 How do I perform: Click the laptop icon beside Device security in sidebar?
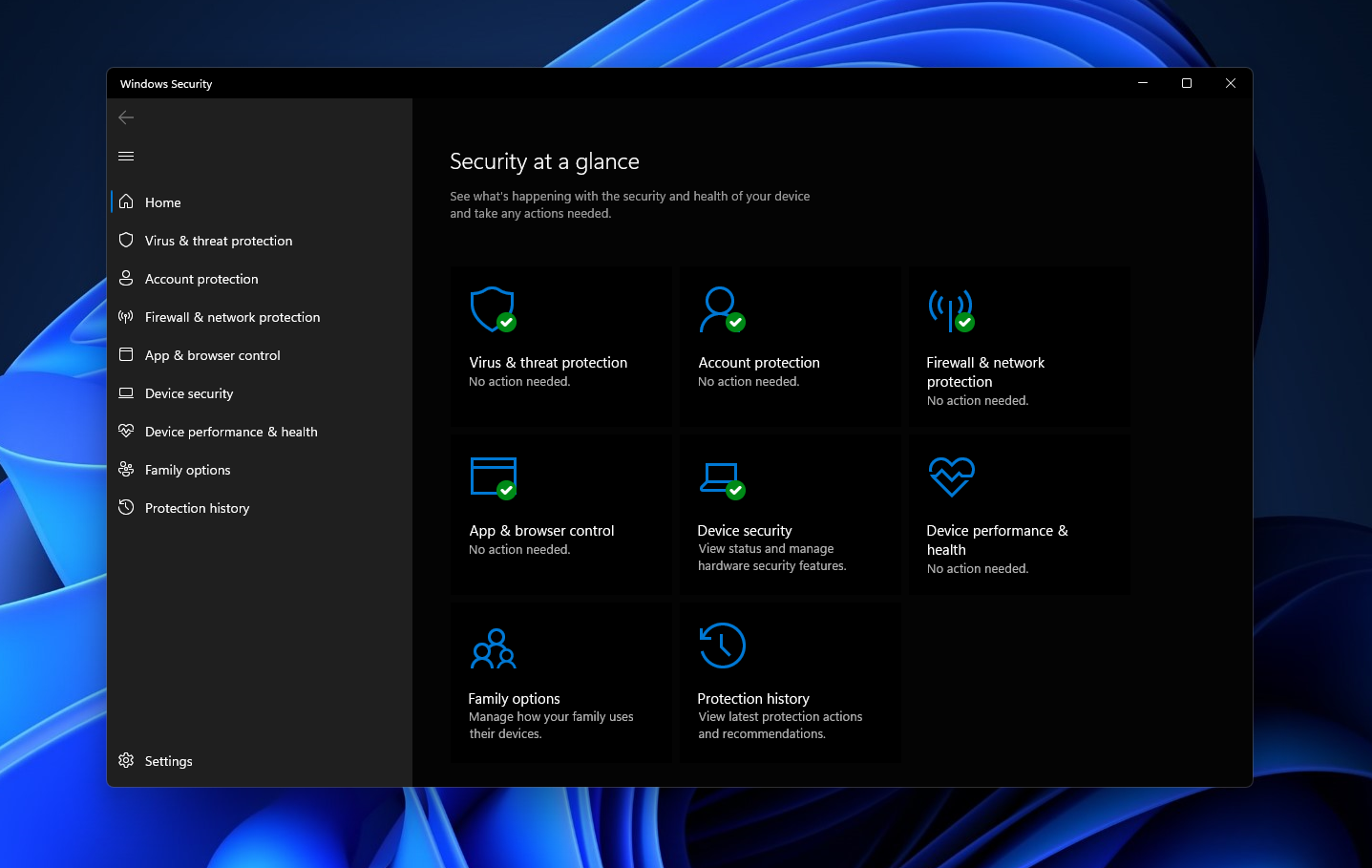pos(126,392)
